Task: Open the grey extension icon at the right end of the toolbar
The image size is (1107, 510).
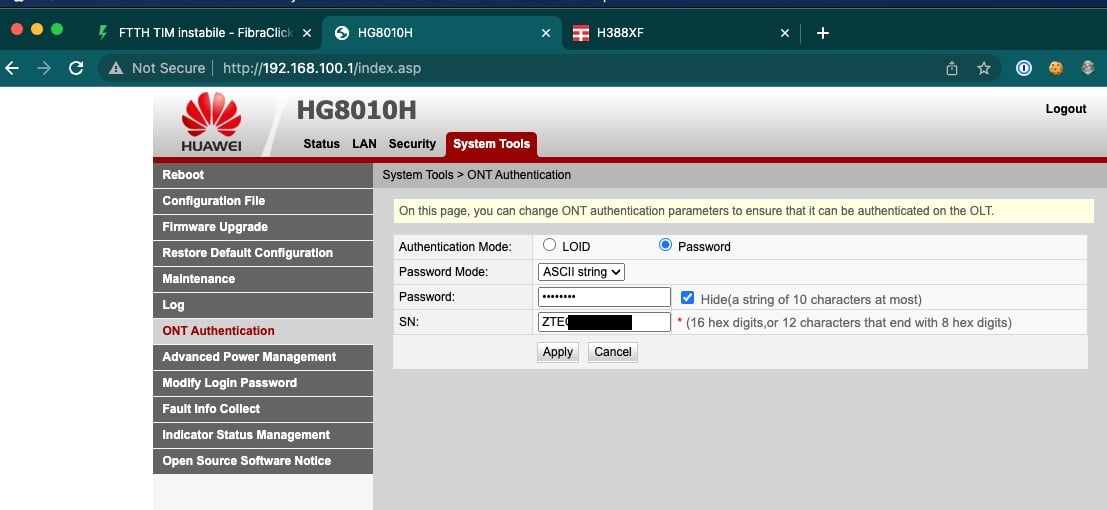Action: pos(1088,68)
